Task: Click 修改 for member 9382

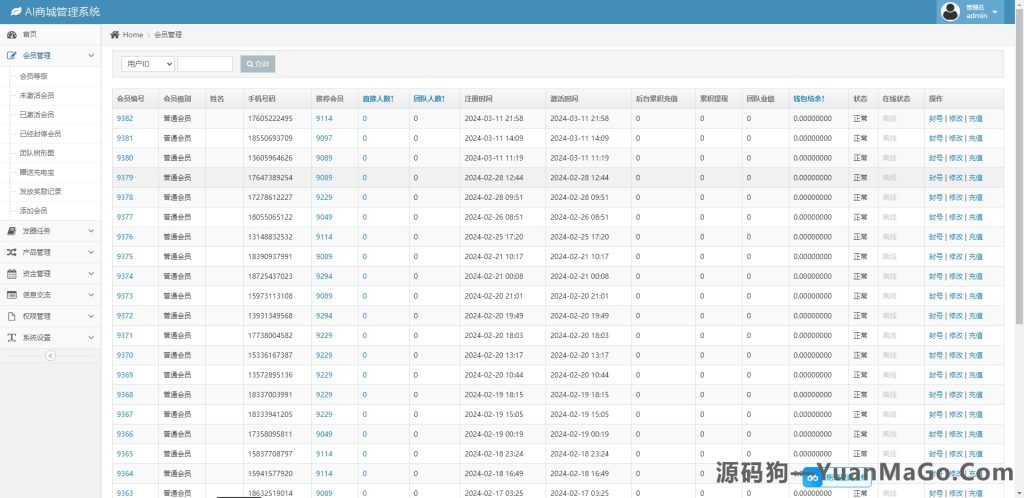Action: [x=955, y=119]
